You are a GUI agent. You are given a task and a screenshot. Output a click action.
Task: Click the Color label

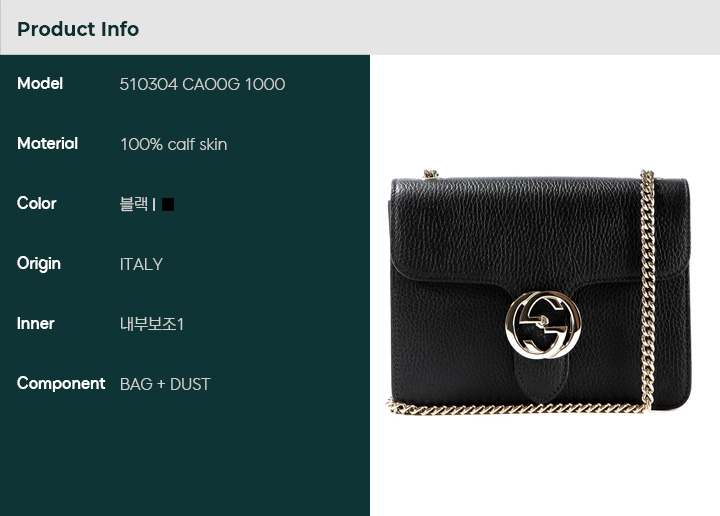[x=37, y=203]
